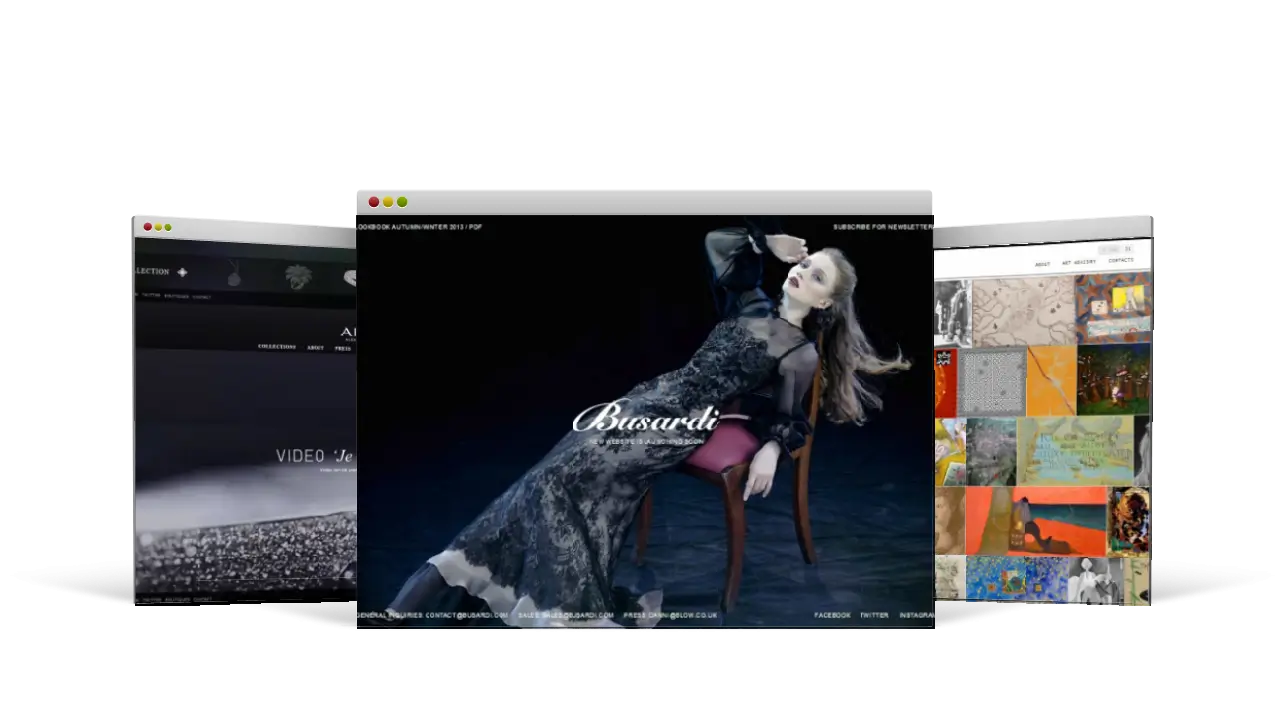The height and width of the screenshot is (720, 1280).
Task: Maximize the Busardi window with the green button
Action: point(402,202)
